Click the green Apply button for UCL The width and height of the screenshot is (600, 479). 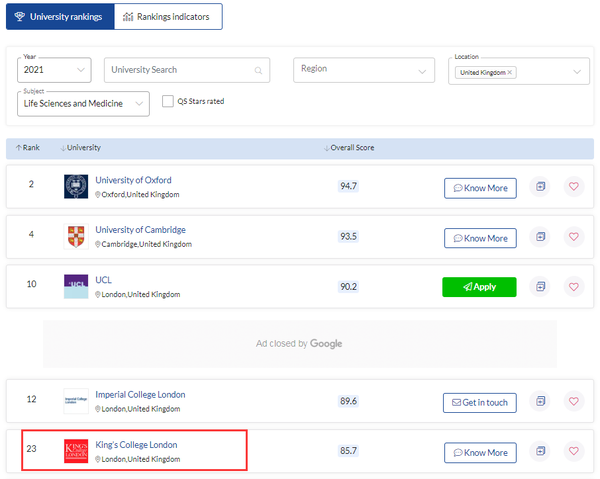(479, 287)
